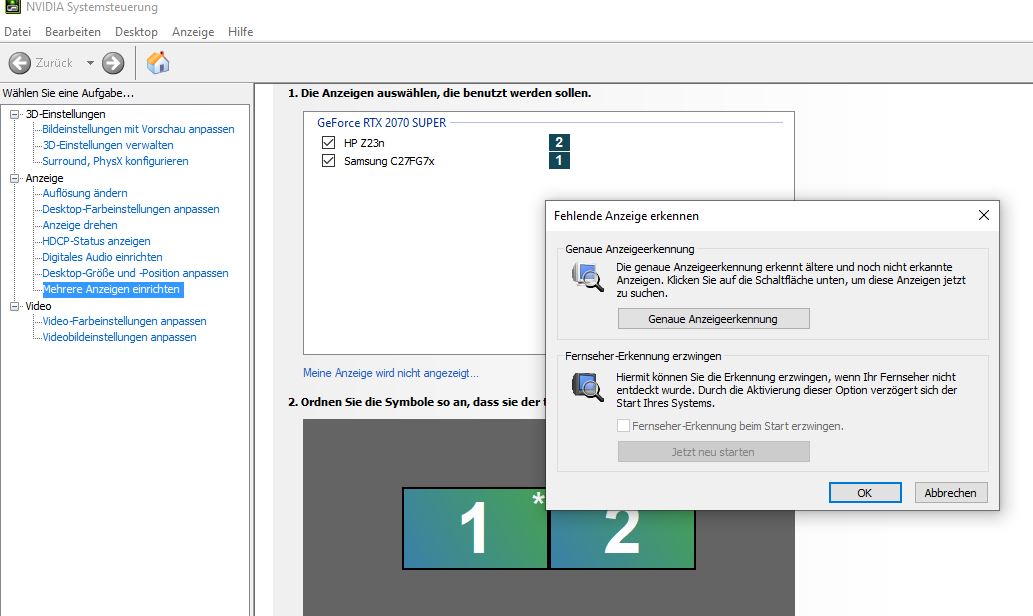Click the Zurück label next to back arrow
The width and height of the screenshot is (1033, 616).
coord(54,63)
